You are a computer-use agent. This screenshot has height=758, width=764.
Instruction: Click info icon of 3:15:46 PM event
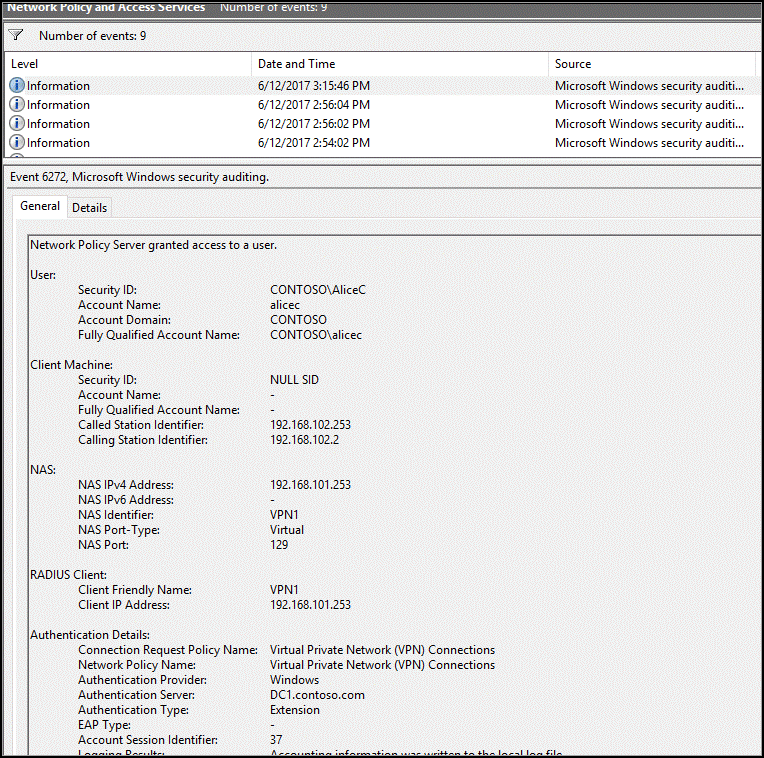17,85
